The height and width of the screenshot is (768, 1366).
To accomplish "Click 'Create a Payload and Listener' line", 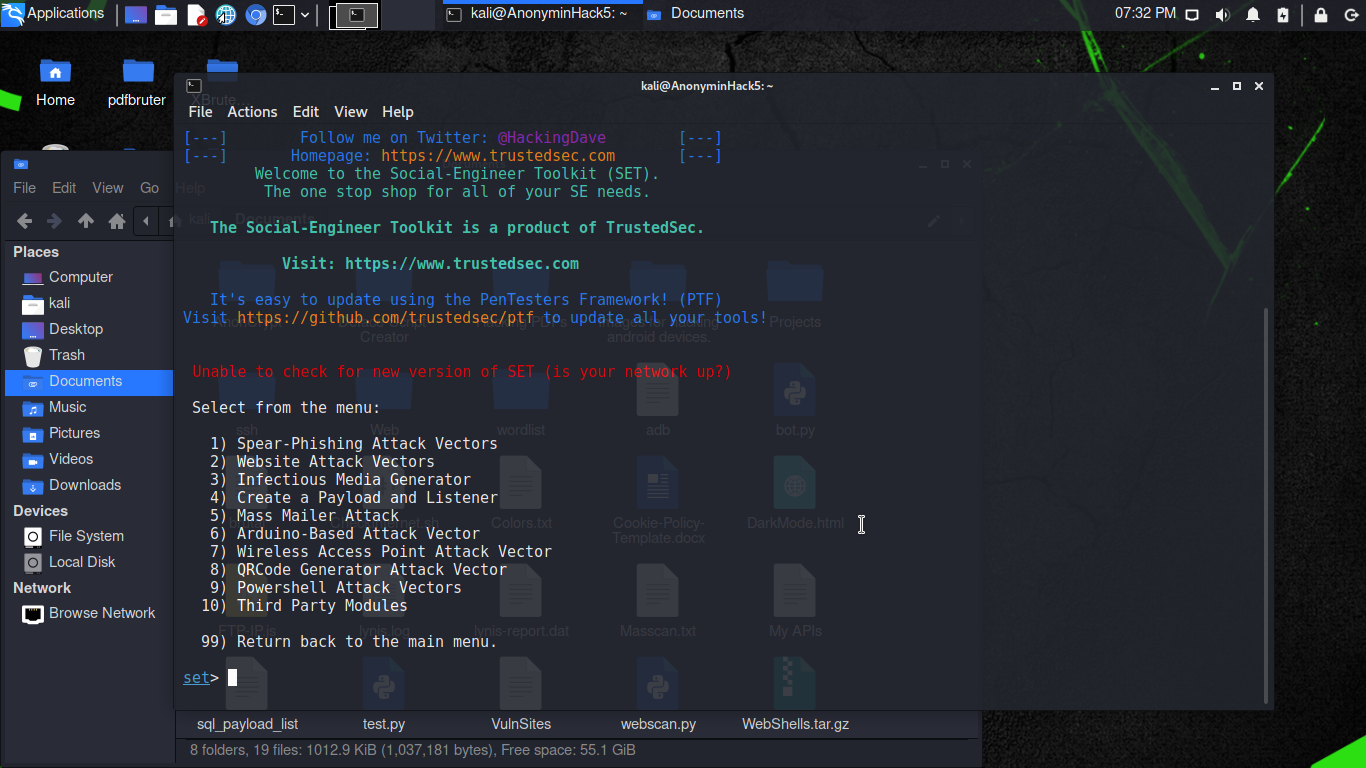I will 367,498.
